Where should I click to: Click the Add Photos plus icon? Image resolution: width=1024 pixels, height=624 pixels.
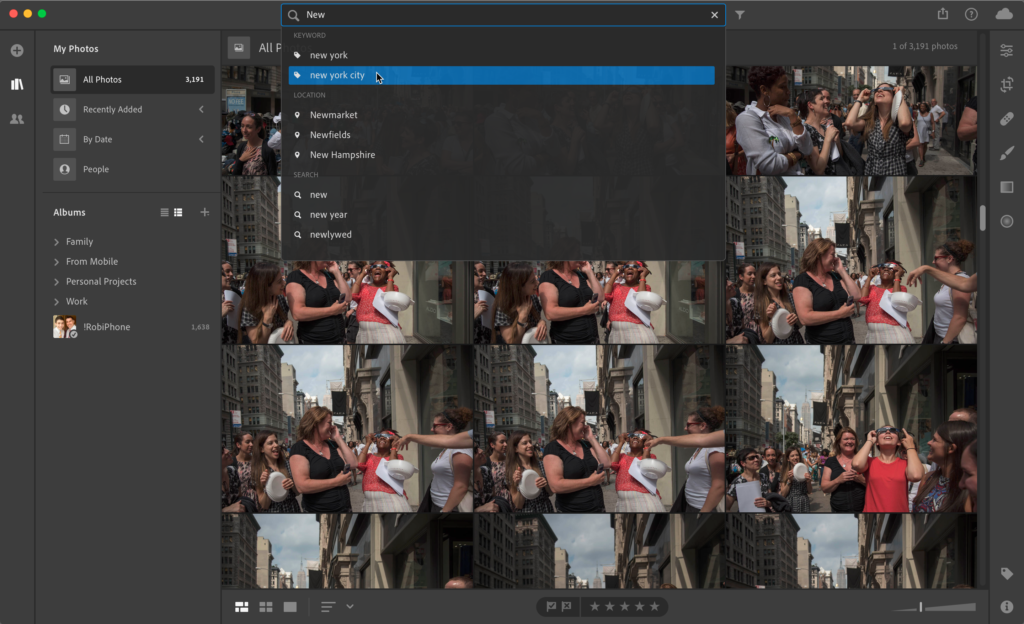(x=17, y=50)
